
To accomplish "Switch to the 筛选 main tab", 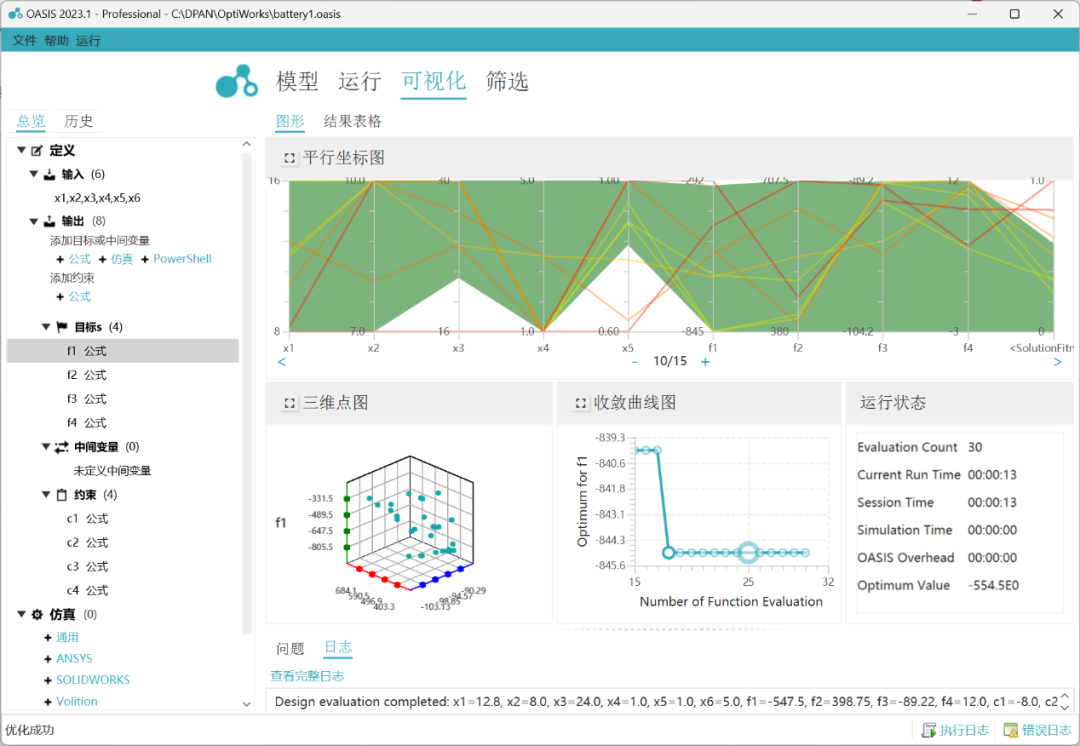I will tap(507, 81).
